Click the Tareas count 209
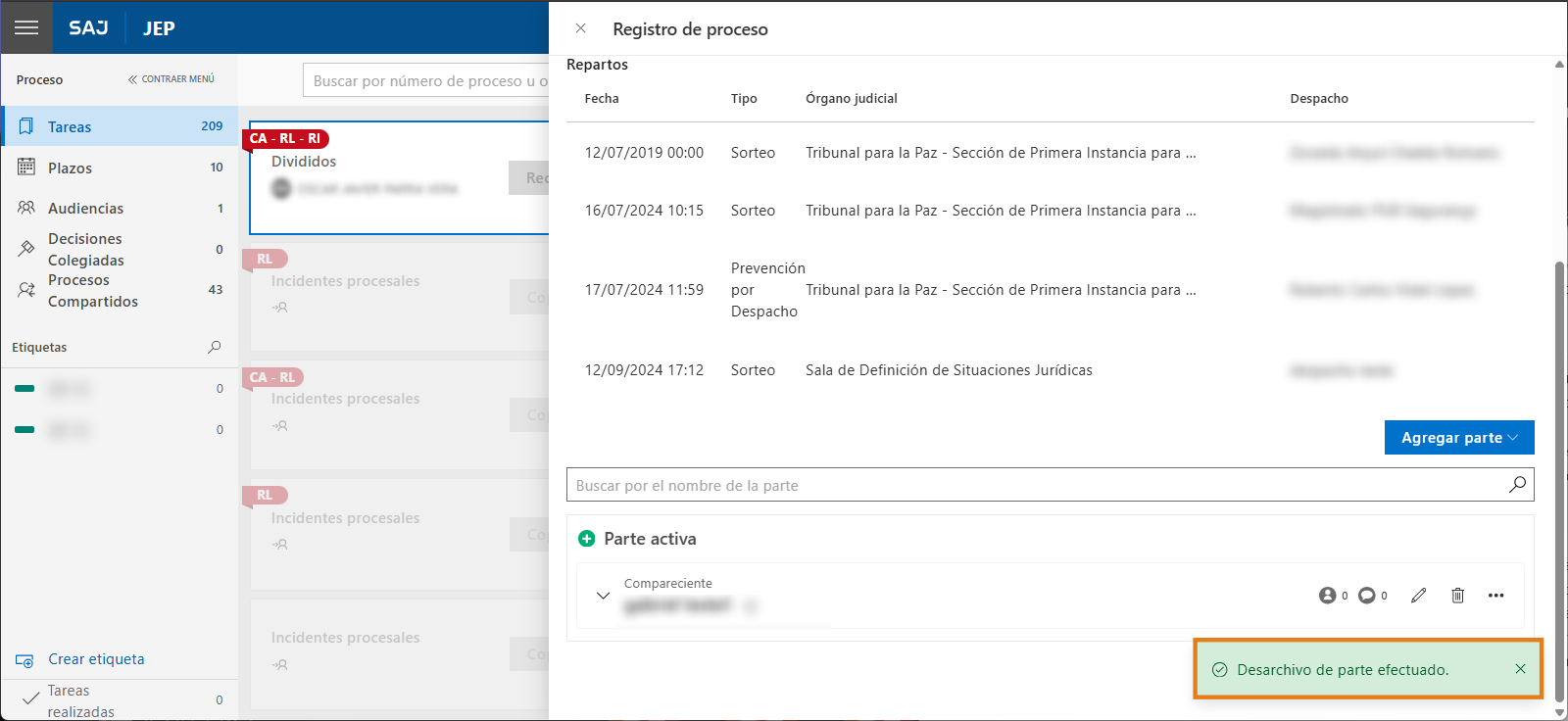The height and width of the screenshot is (721, 1568). [x=212, y=126]
